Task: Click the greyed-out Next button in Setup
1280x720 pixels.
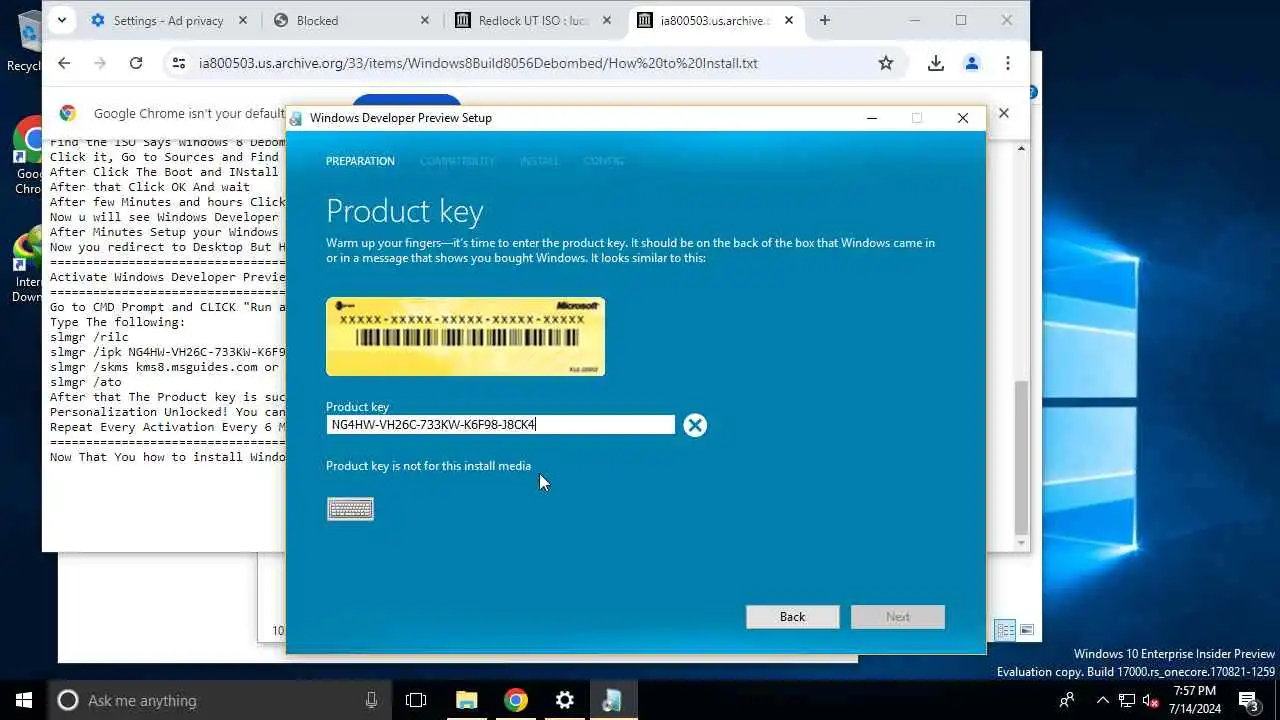Action: pyautogui.click(x=897, y=617)
